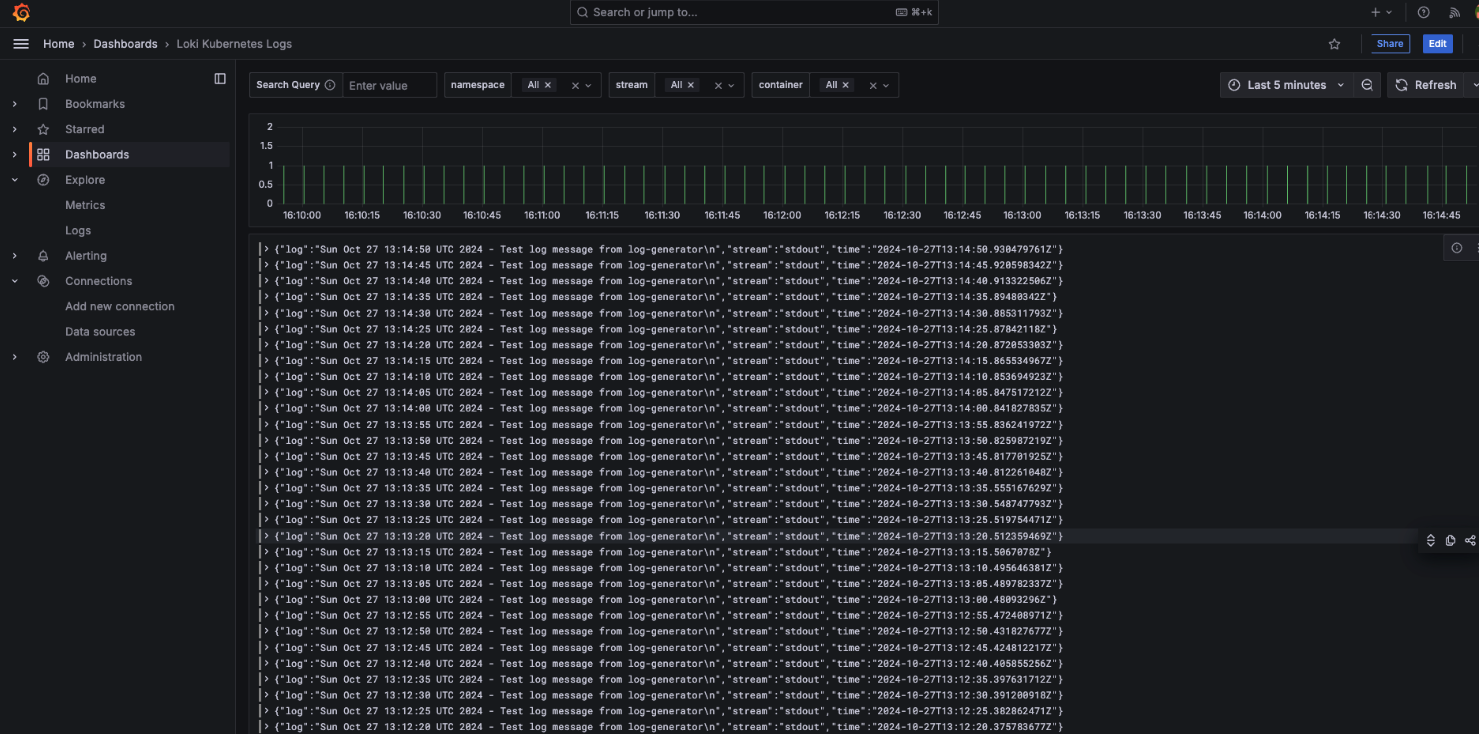Click the log line timestamped 13:14:45
The width and height of the screenshot is (1479, 734).
pos(668,265)
